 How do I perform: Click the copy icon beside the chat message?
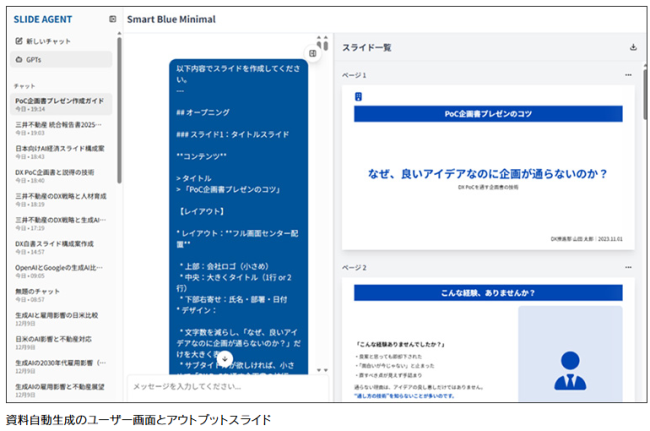[x=313, y=53]
